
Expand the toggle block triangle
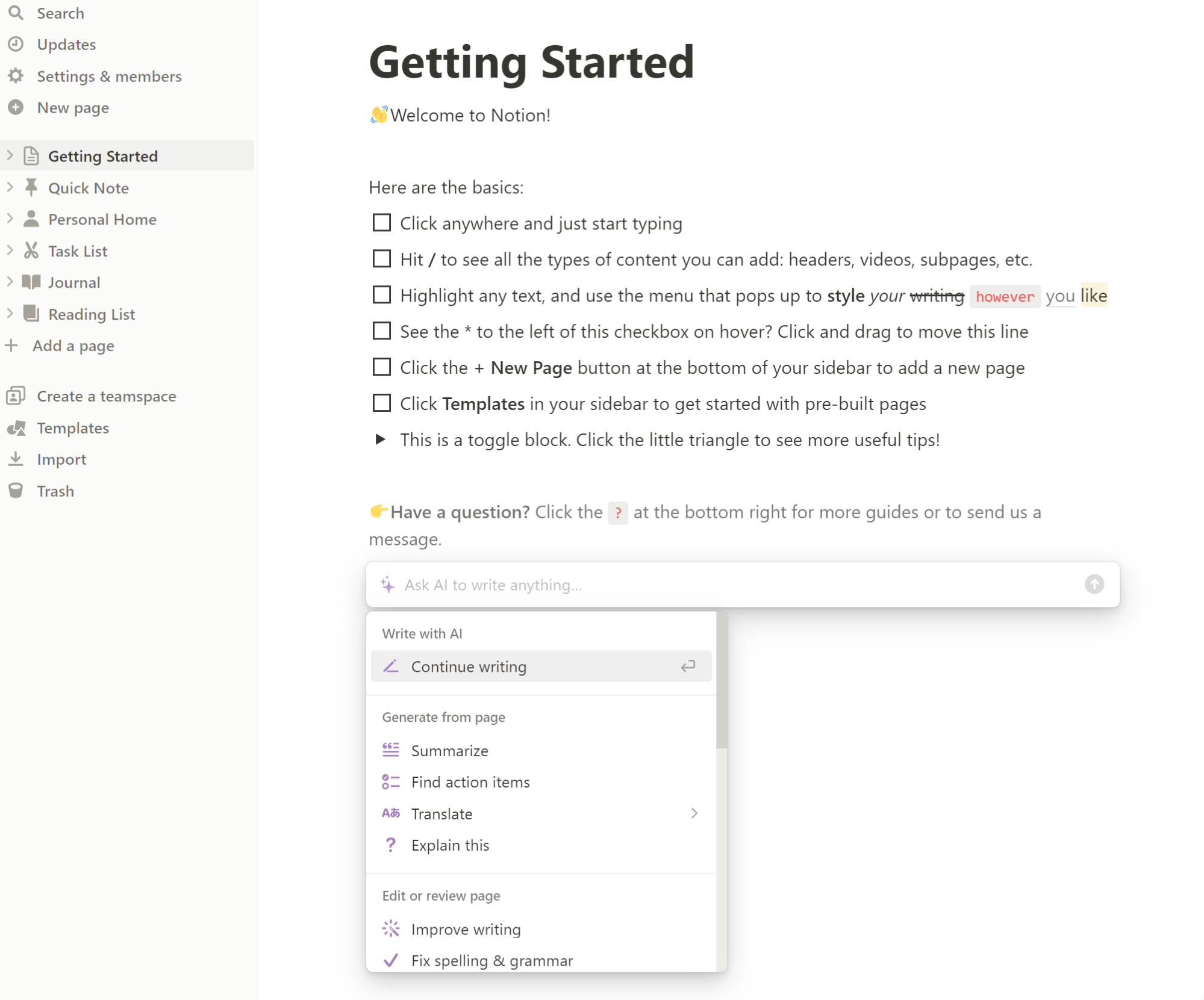(x=380, y=439)
